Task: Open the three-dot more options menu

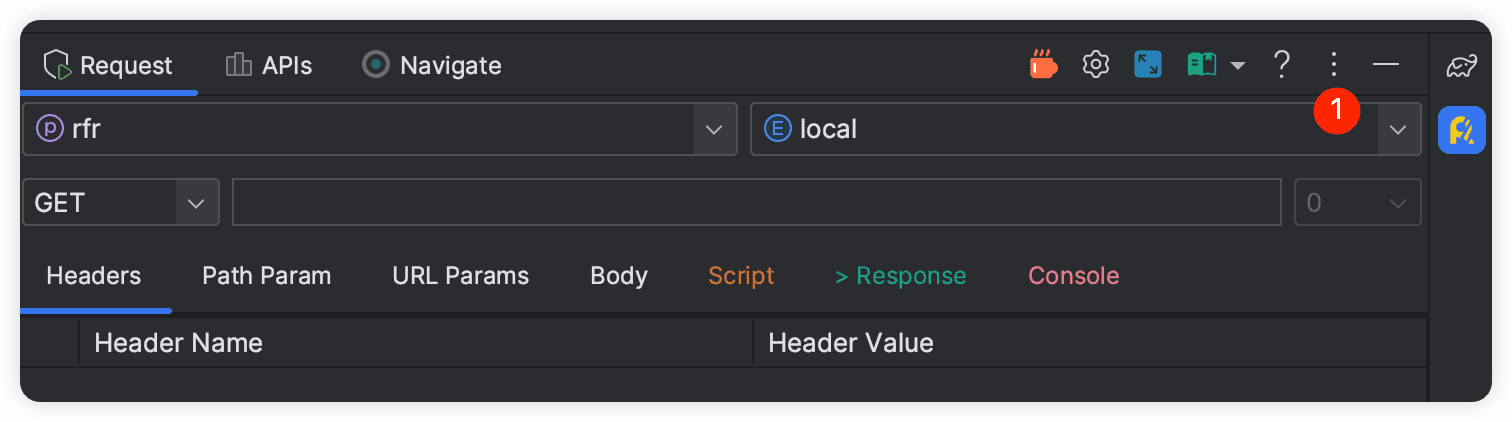Action: [x=1333, y=65]
